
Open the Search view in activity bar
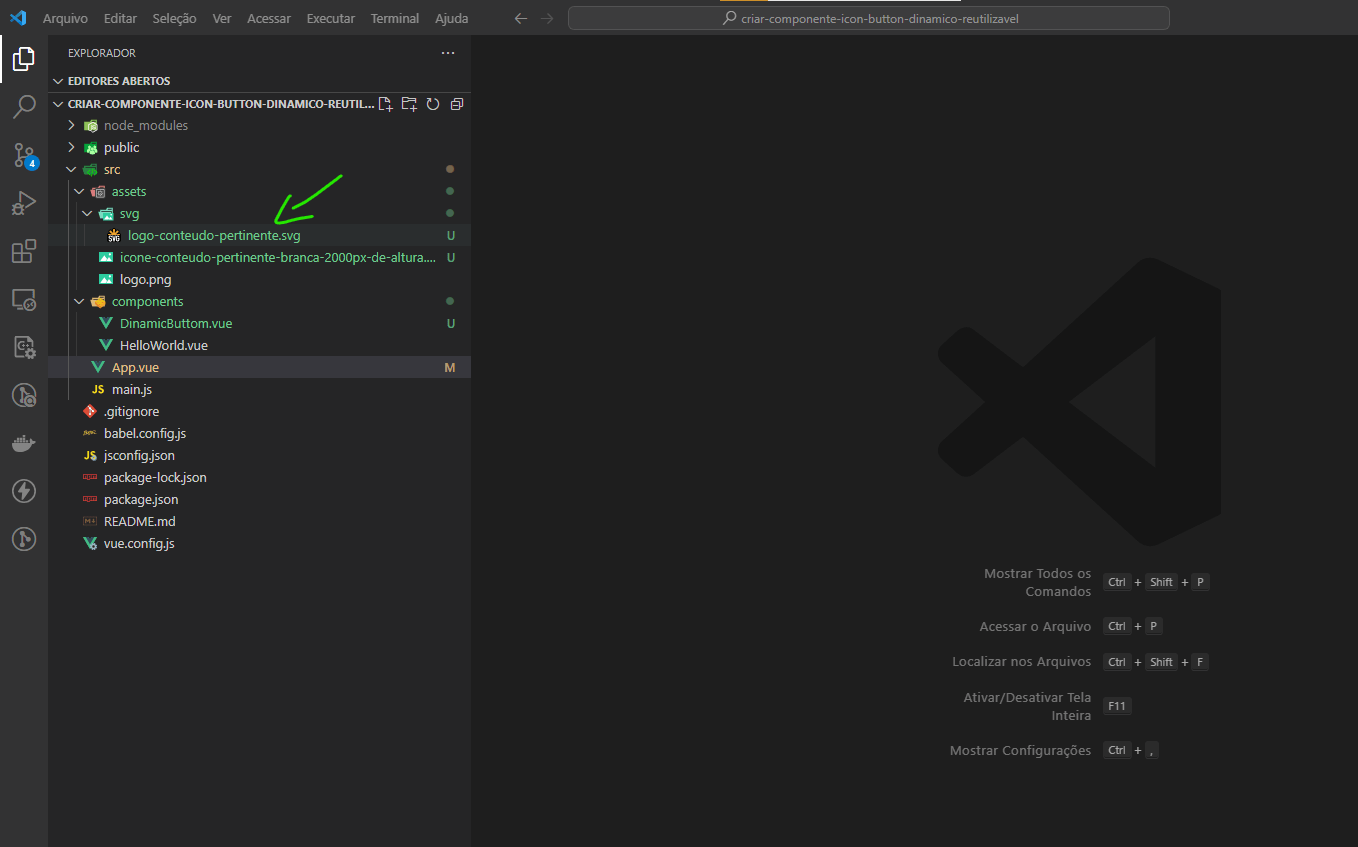(23, 107)
